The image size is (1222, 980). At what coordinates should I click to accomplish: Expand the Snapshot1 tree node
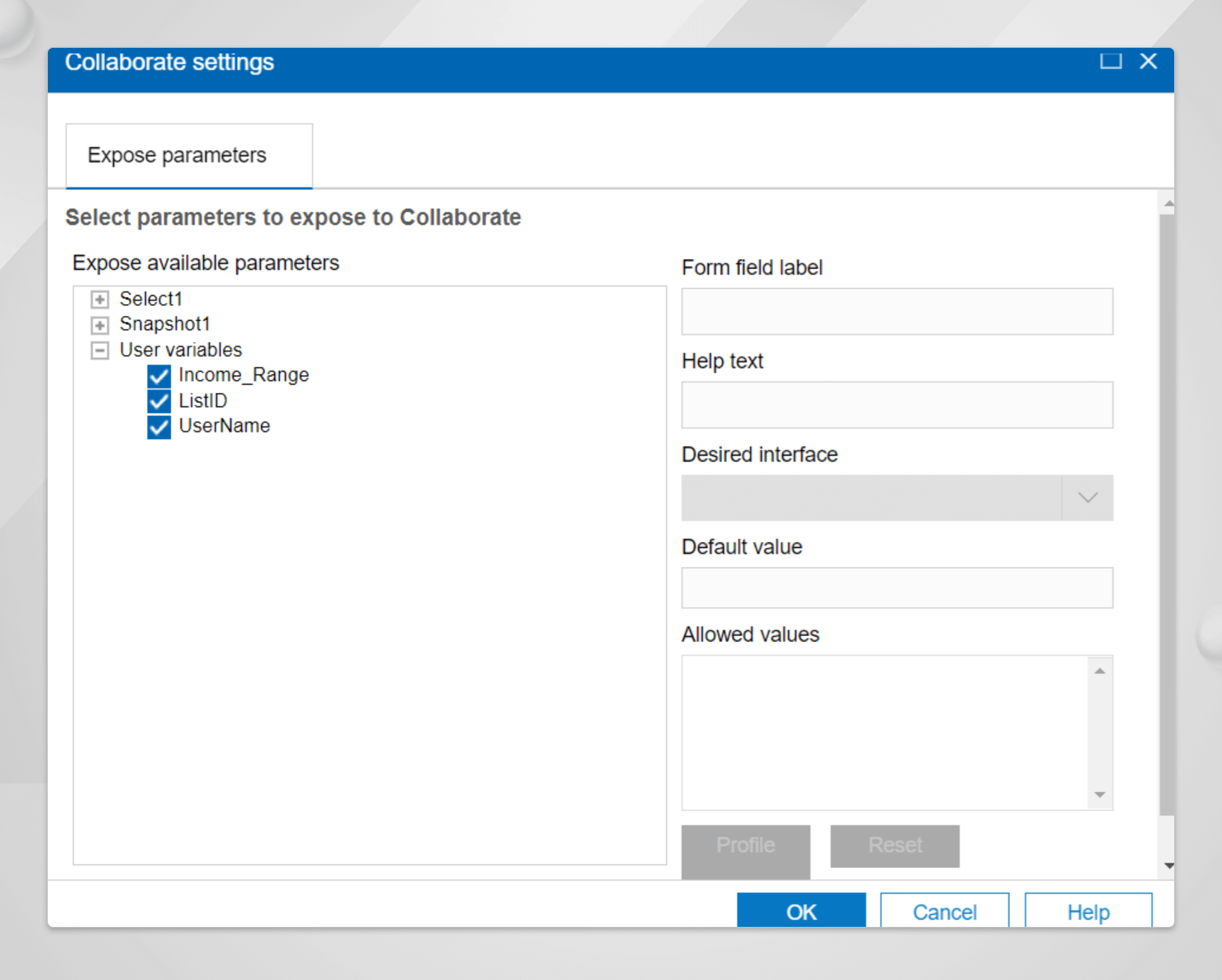(99, 325)
